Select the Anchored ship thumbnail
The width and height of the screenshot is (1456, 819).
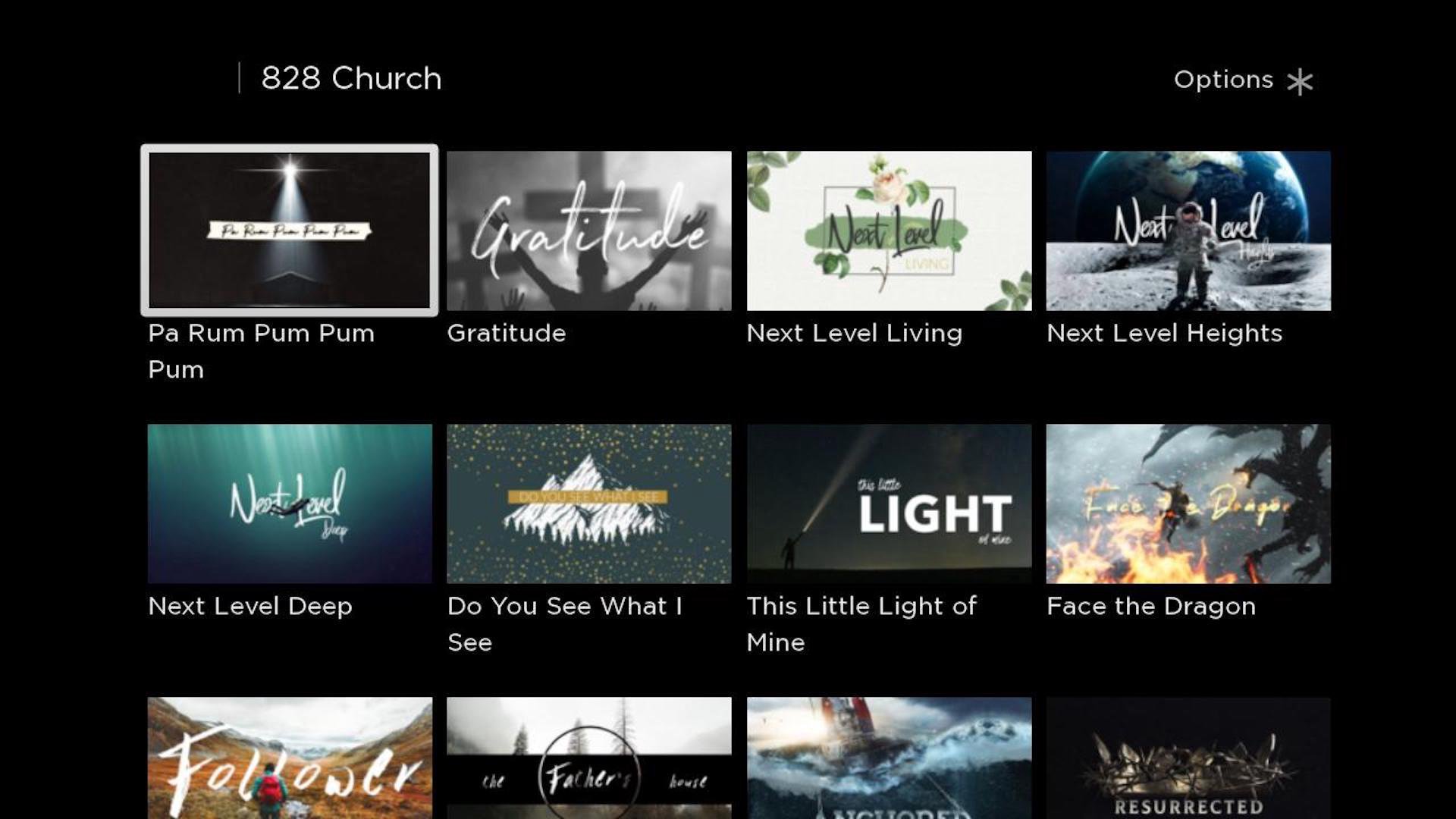pyautogui.click(x=889, y=758)
